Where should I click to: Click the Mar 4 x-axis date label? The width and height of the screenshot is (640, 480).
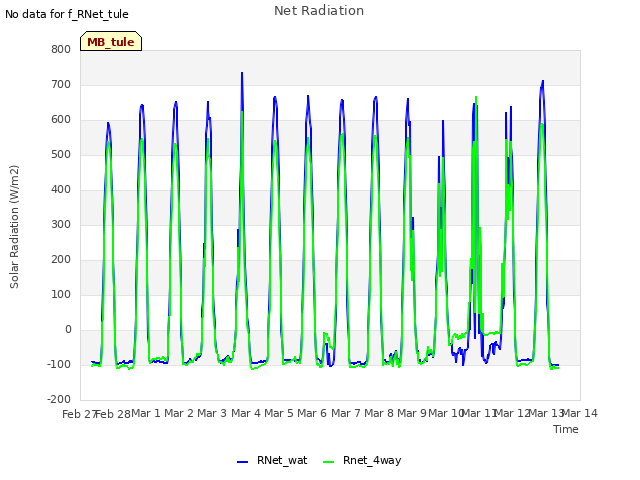tap(246, 413)
